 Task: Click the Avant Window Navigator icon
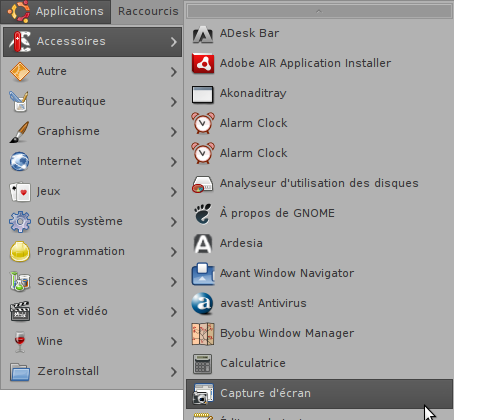point(203,273)
